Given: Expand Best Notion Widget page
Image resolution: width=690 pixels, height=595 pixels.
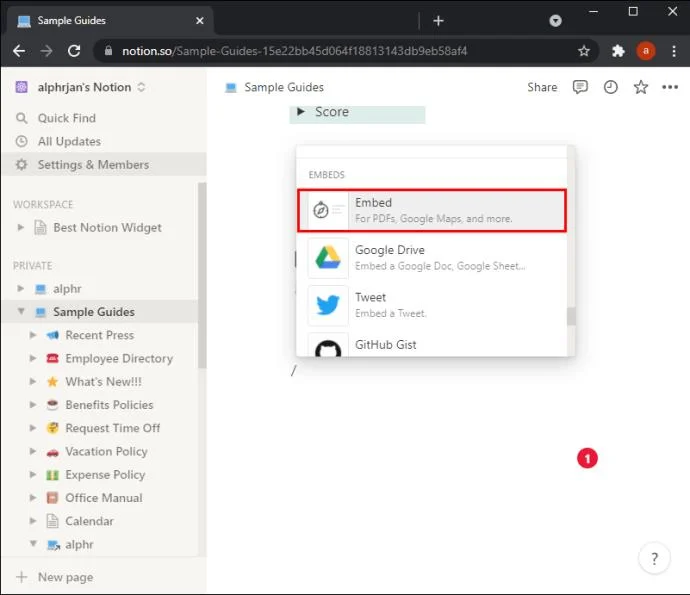Looking at the screenshot, I should 20,227.
